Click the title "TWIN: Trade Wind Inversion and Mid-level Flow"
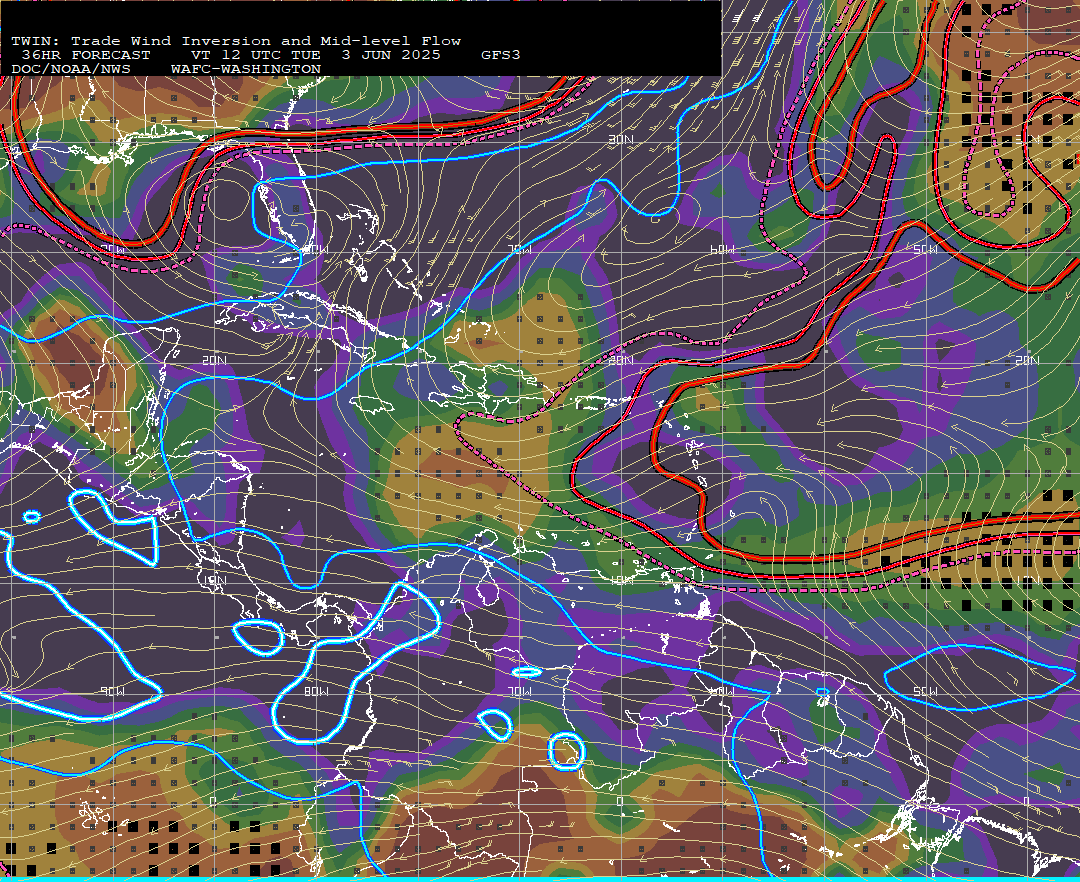Viewport: 1080px width, 882px height. (x=236, y=41)
